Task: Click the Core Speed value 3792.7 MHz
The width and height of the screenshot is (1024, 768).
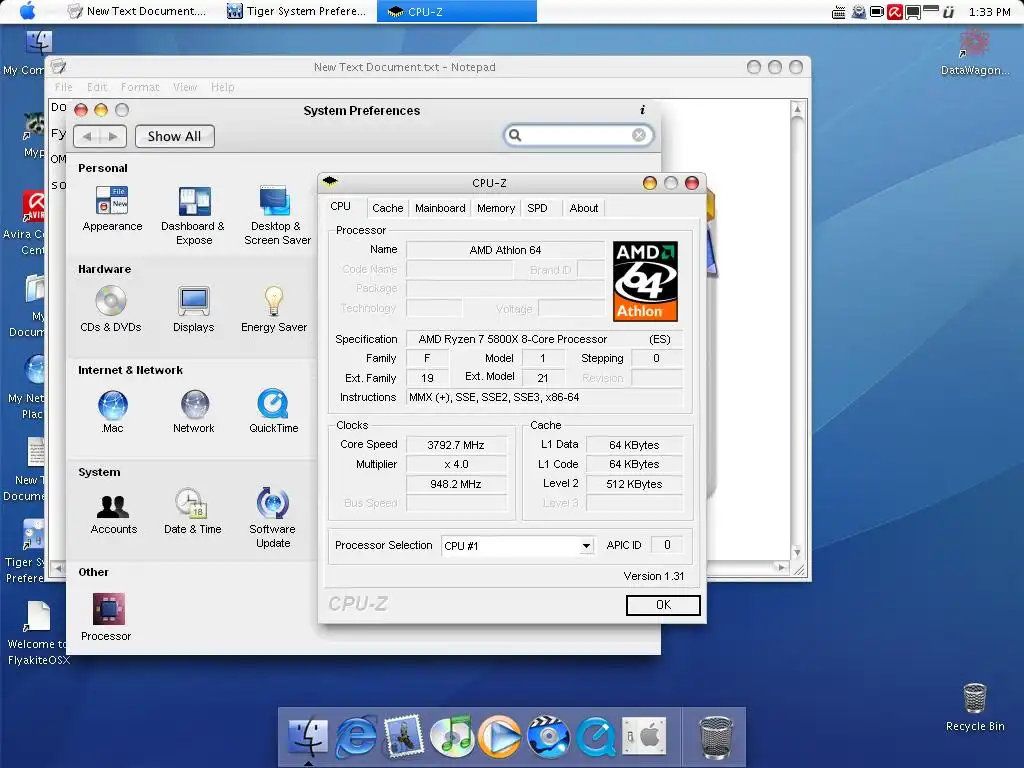Action: (456, 445)
